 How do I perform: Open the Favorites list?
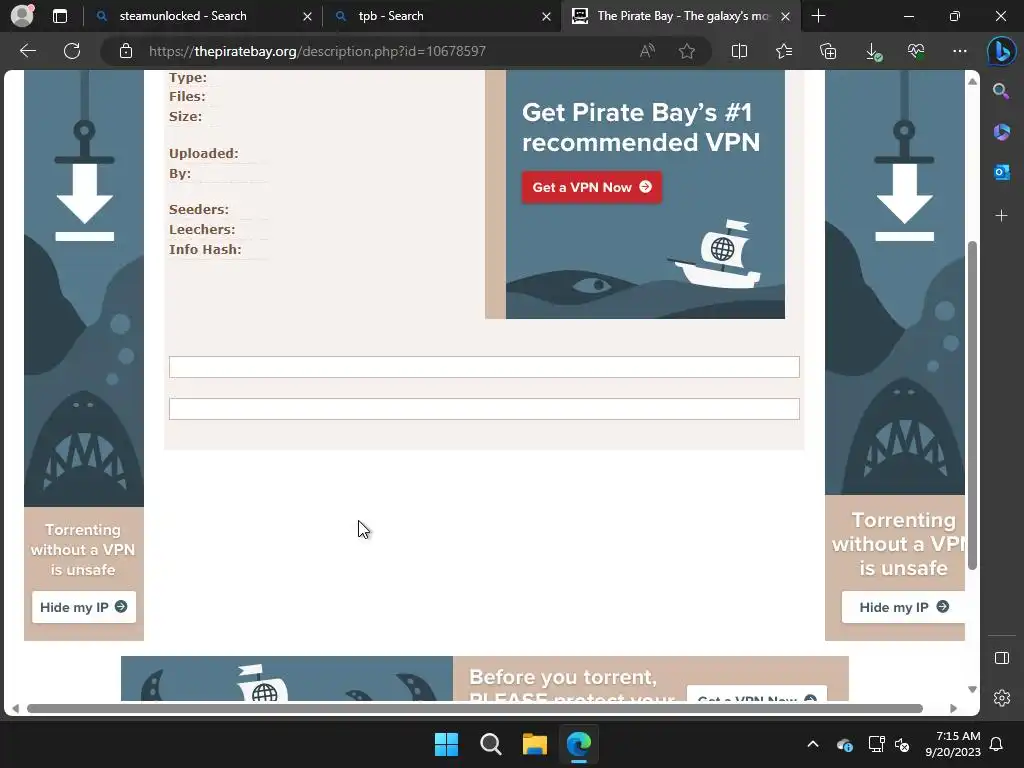pyautogui.click(x=784, y=51)
